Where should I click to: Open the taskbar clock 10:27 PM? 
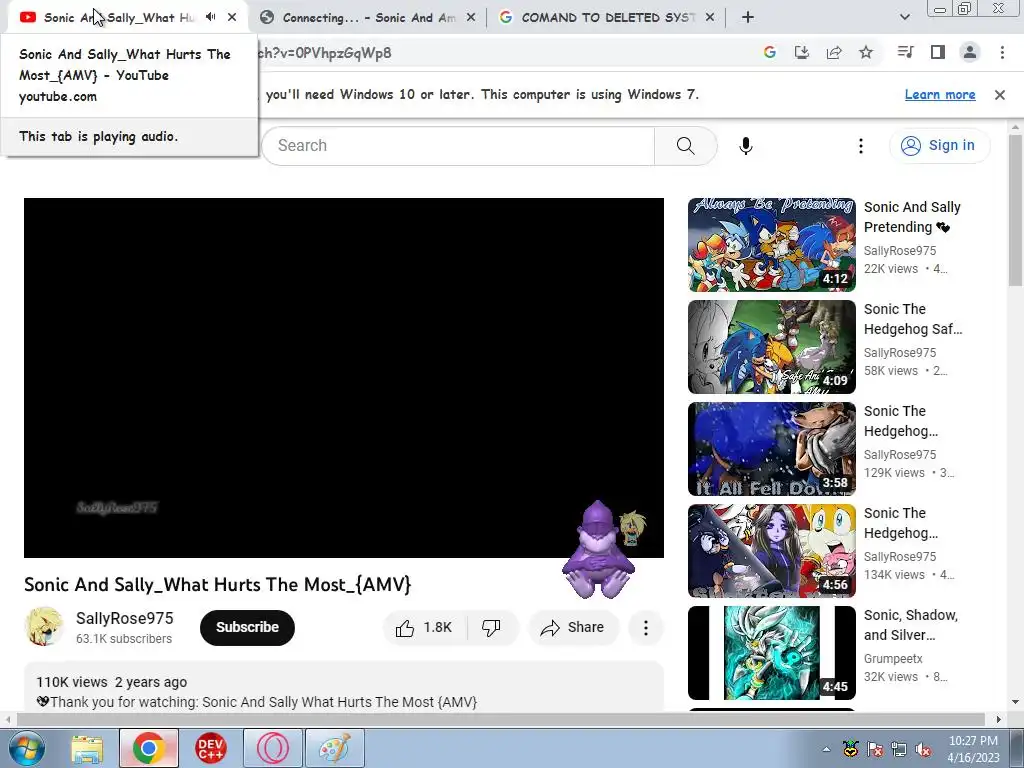tap(973, 749)
